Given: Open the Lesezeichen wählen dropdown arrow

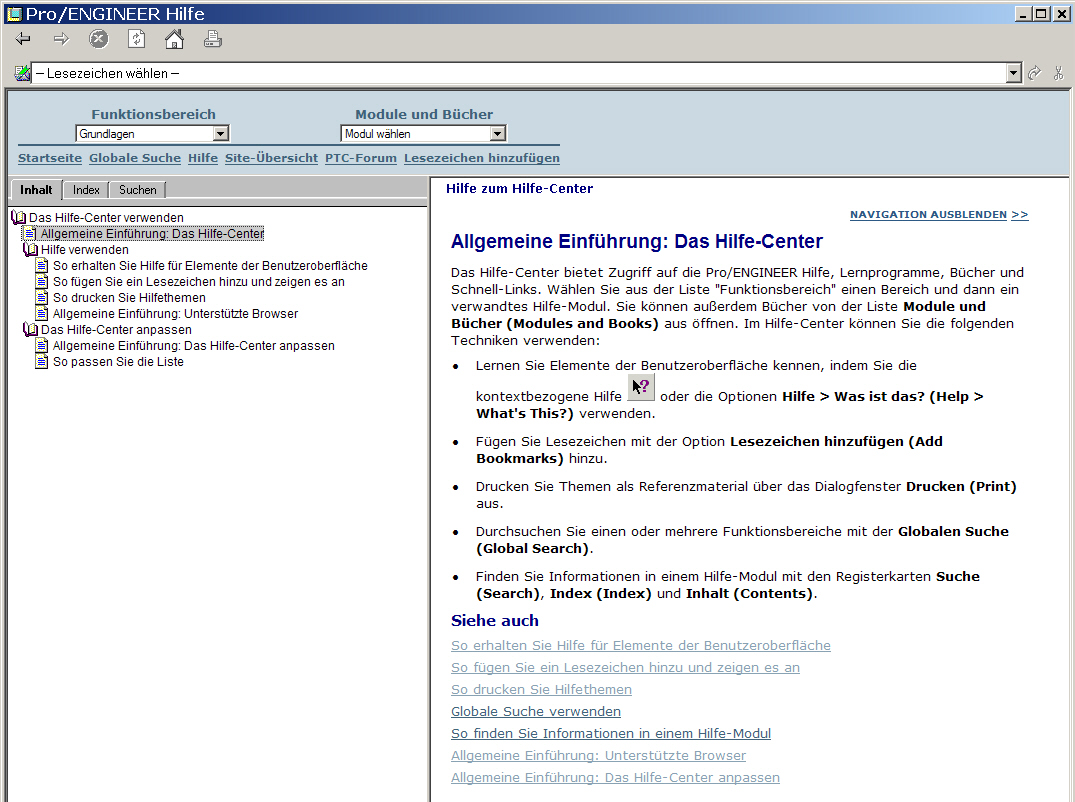Looking at the screenshot, I should tap(1014, 73).
